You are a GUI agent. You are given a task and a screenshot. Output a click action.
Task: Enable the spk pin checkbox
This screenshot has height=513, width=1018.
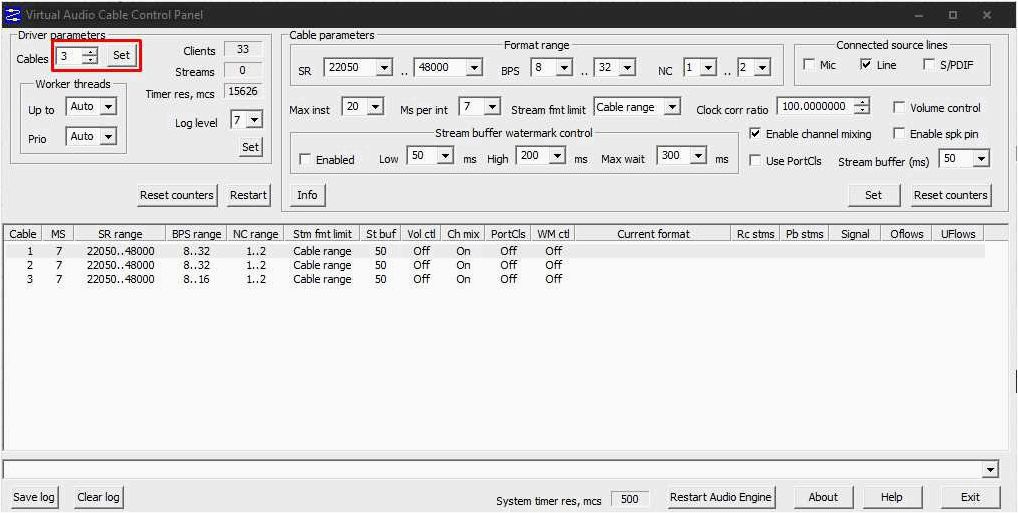tap(899, 134)
